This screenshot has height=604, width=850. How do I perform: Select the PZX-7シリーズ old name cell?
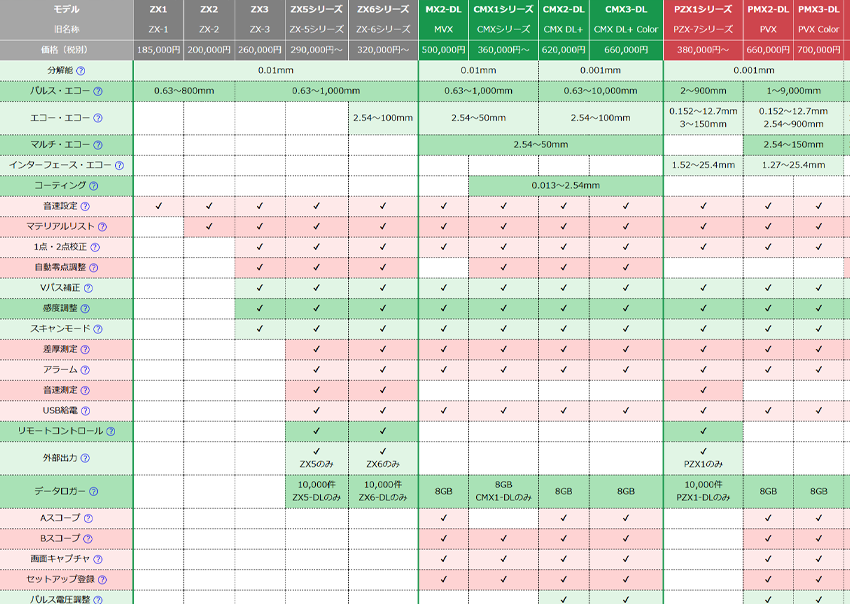tap(703, 29)
